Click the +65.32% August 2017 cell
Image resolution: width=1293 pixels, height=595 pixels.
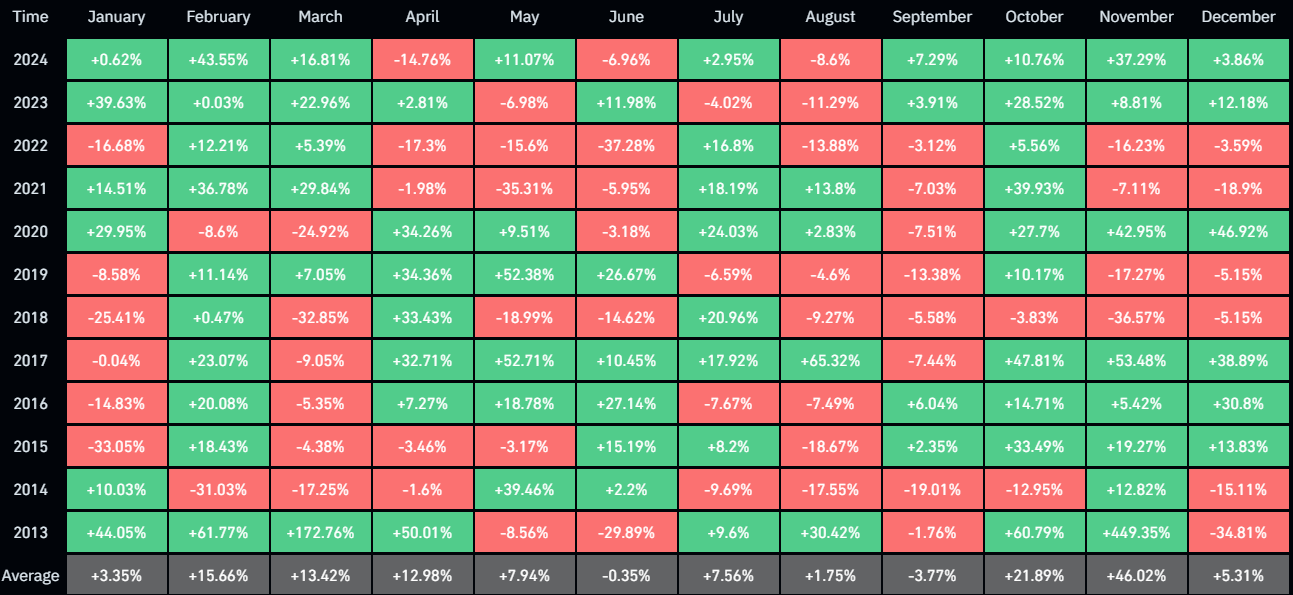830,361
